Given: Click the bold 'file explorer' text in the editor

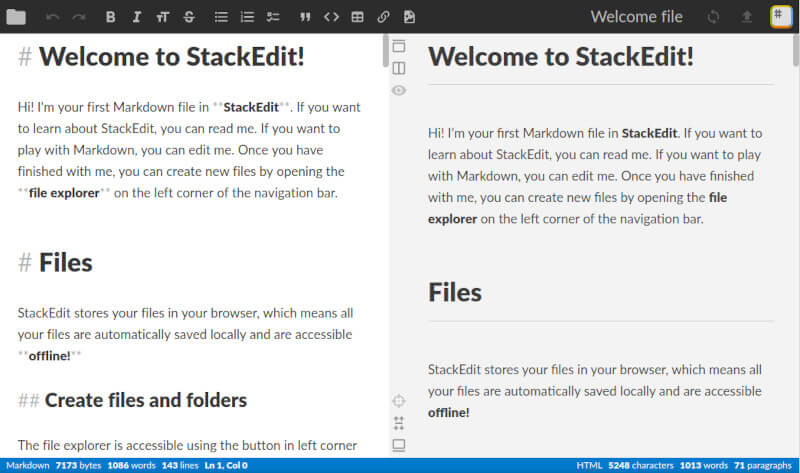Looking at the screenshot, I should click(x=64, y=193).
